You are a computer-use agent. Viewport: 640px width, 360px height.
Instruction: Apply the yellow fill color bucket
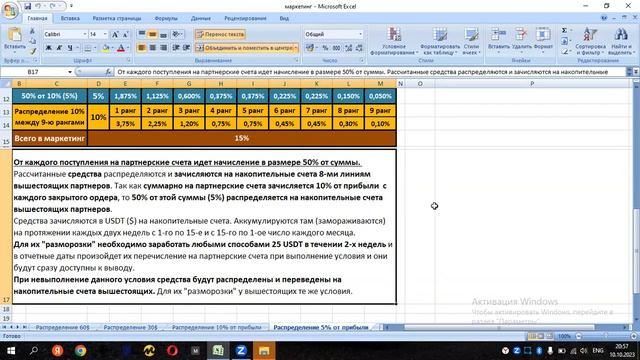pos(106,48)
